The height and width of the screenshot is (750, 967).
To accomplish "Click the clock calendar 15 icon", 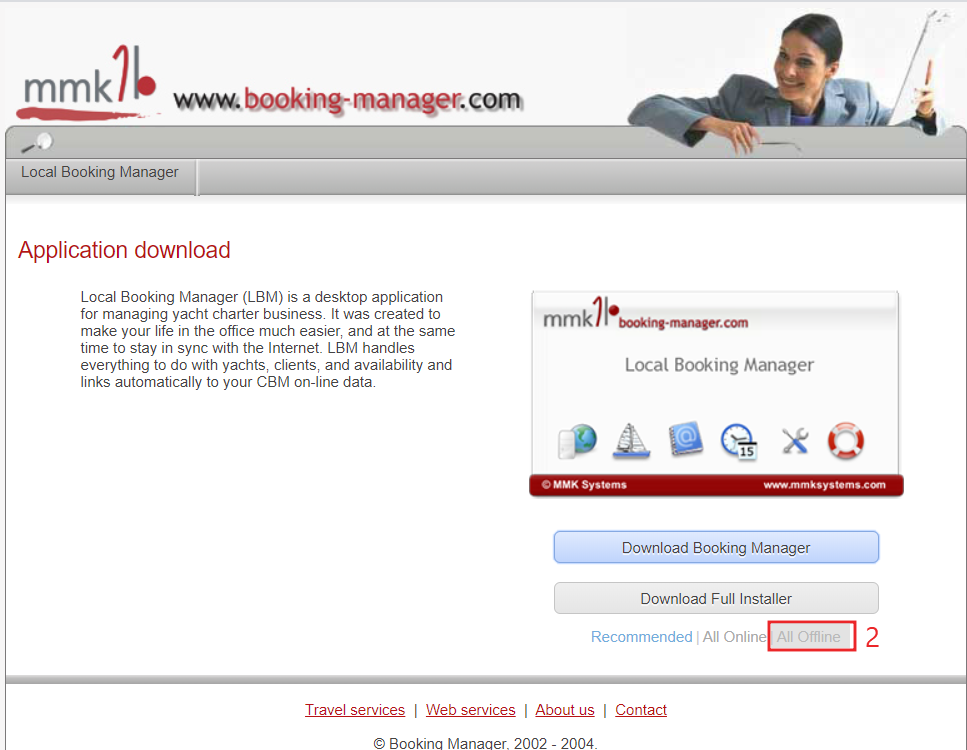I will [x=739, y=442].
